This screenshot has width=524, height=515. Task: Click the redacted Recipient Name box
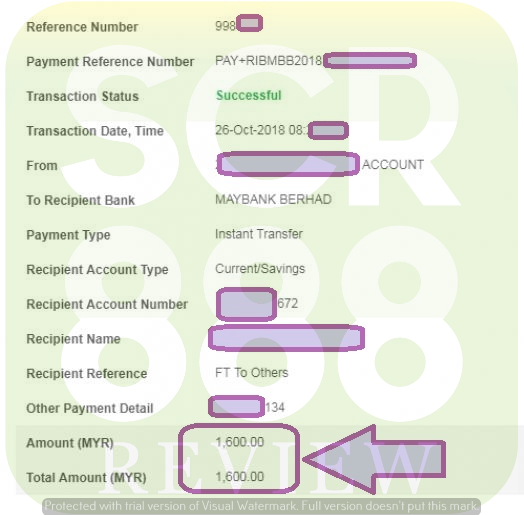pos(286,338)
